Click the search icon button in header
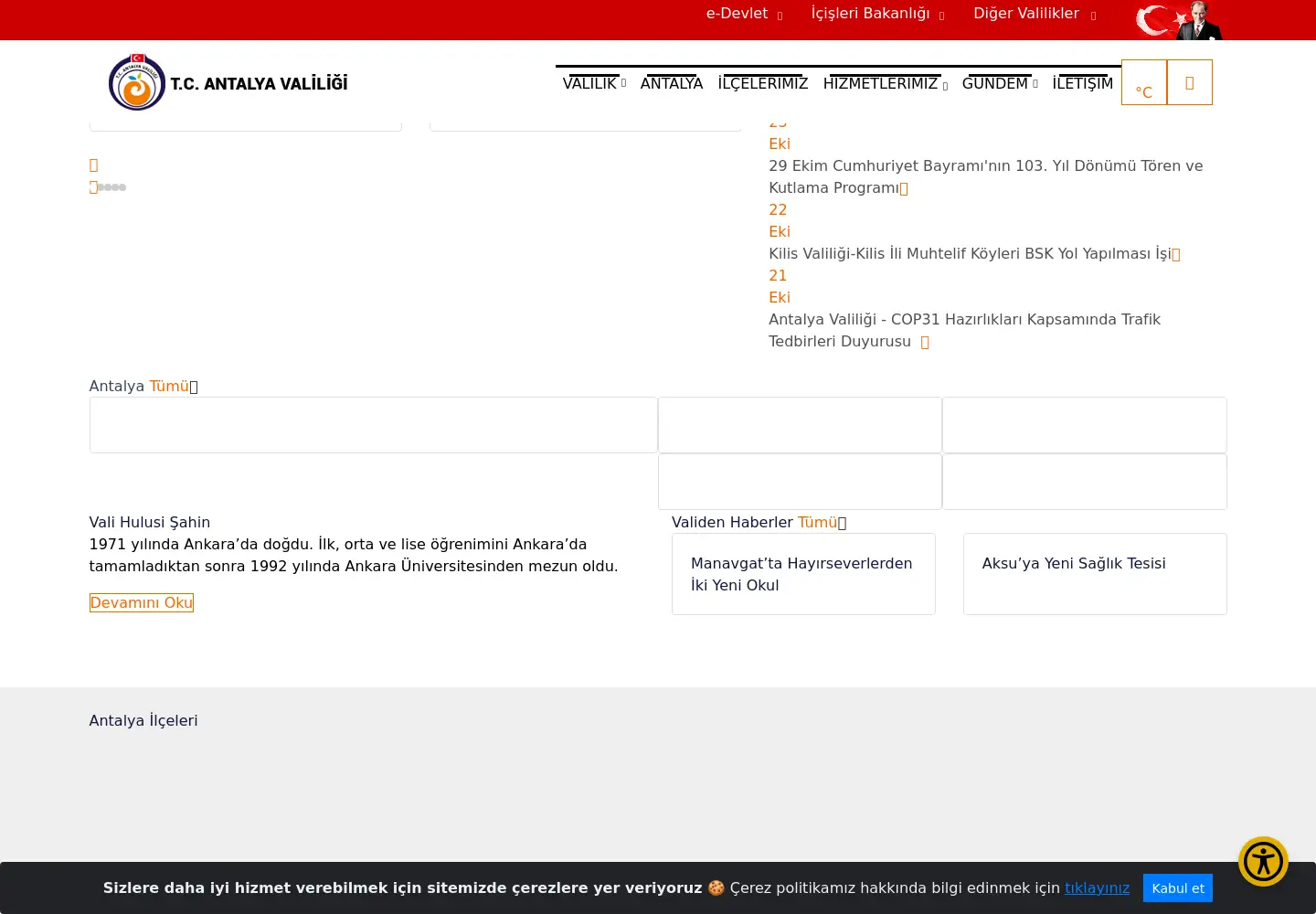1316x914 pixels. click(x=1190, y=82)
